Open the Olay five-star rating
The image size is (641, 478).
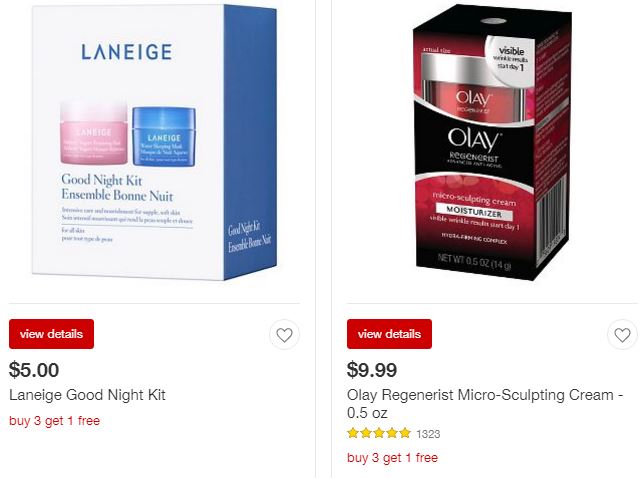(x=379, y=433)
